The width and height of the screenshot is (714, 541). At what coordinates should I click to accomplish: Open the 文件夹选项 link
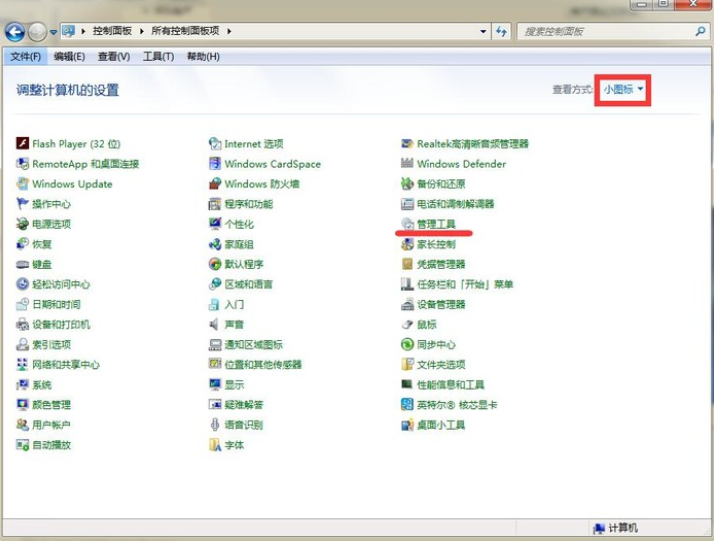(x=441, y=364)
